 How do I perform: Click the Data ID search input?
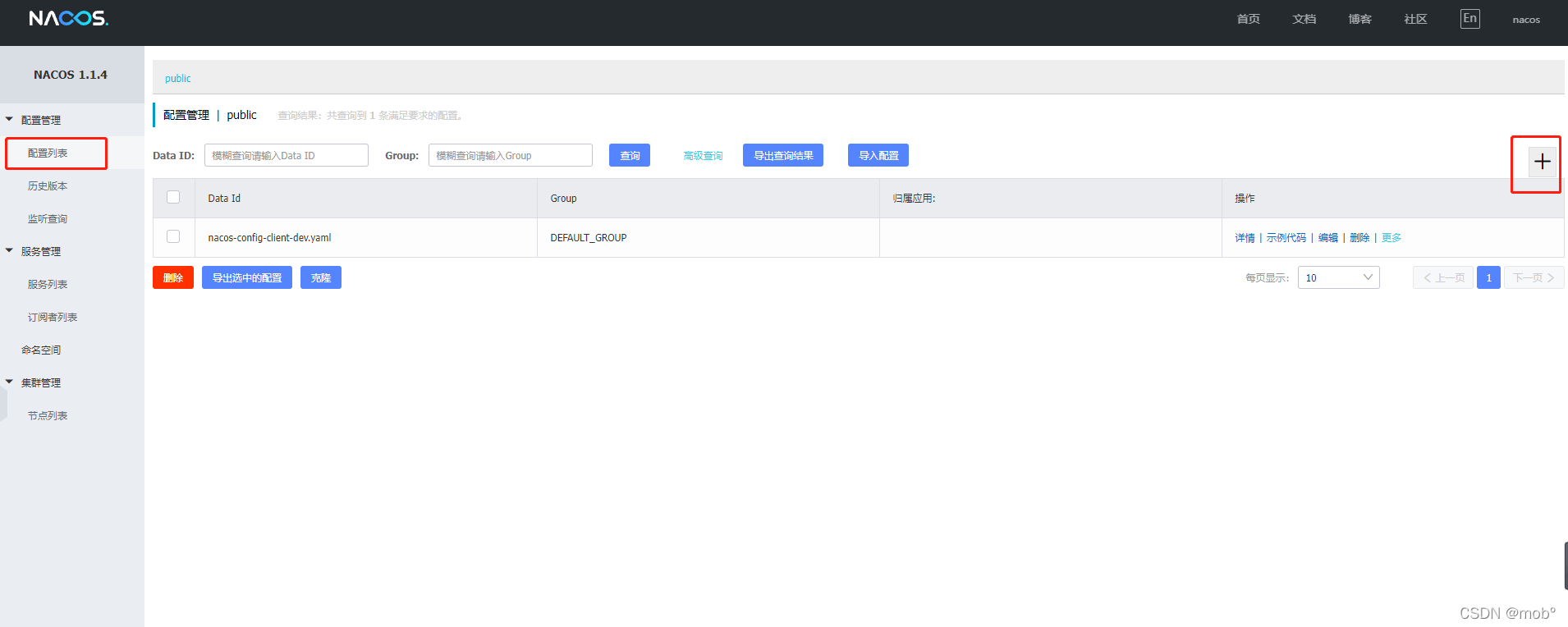point(287,155)
